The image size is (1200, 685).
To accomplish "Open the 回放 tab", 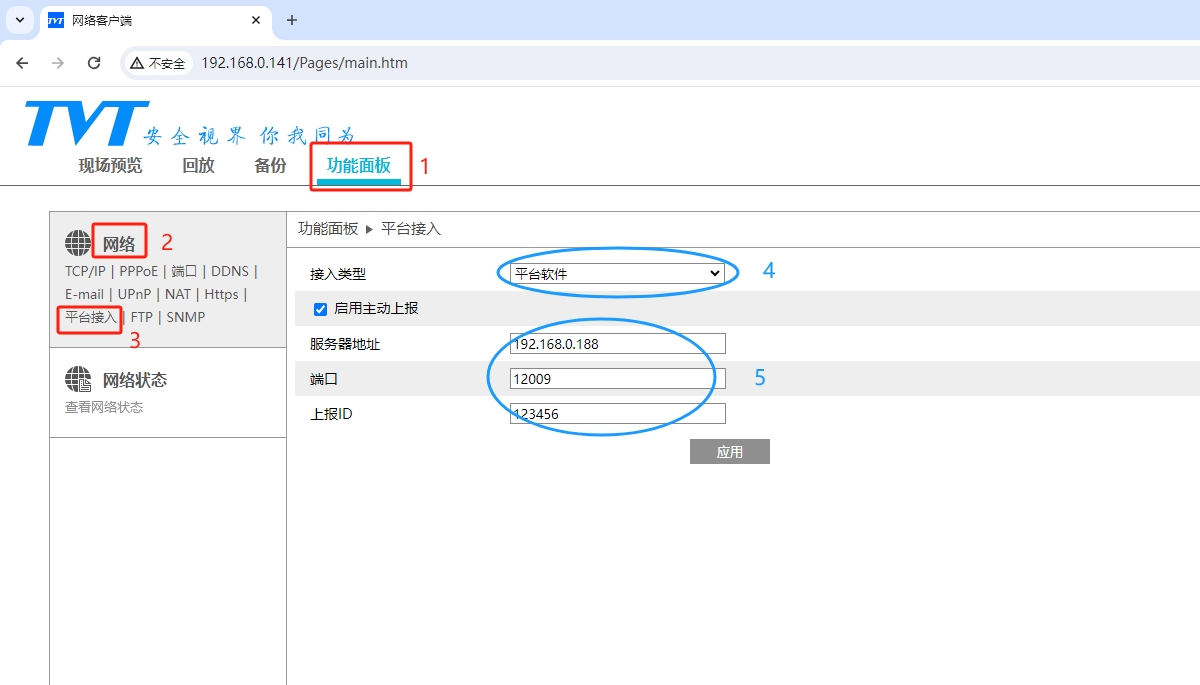I will [x=198, y=166].
